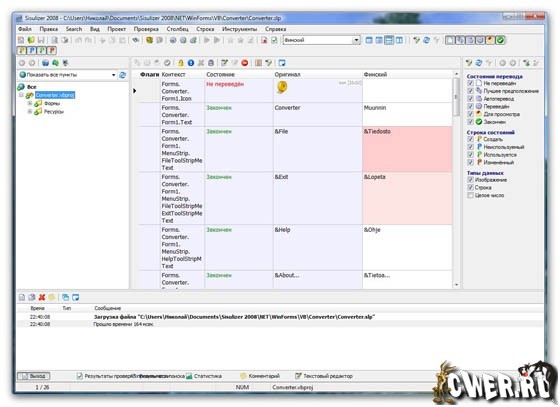The height and width of the screenshot is (407, 560).
Task: Switch to the 'Статистика' bottom tab
Action: pyautogui.click(x=204, y=376)
